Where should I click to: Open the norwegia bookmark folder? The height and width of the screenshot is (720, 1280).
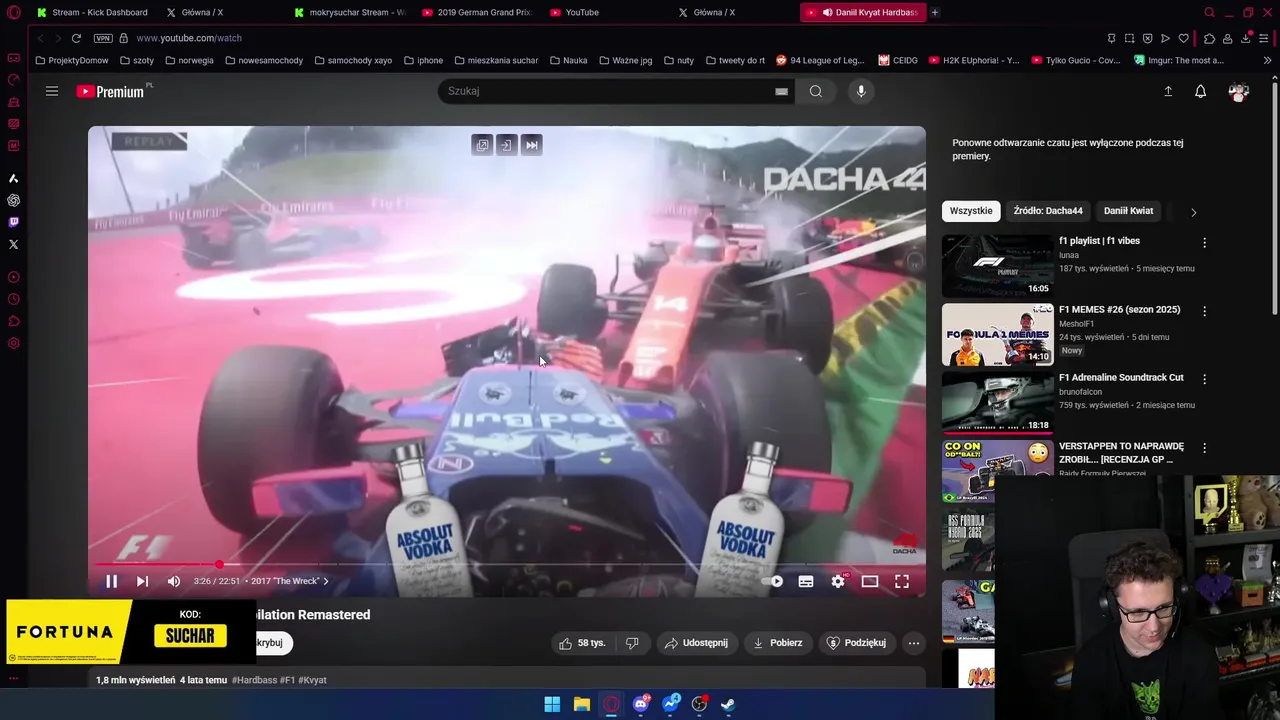point(189,60)
